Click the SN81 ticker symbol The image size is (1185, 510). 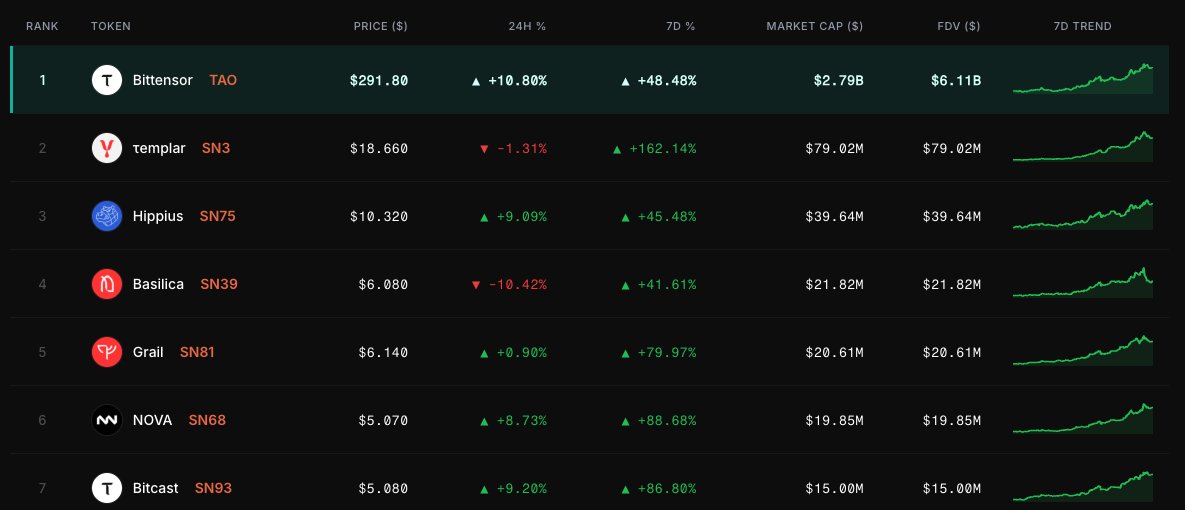197,352
